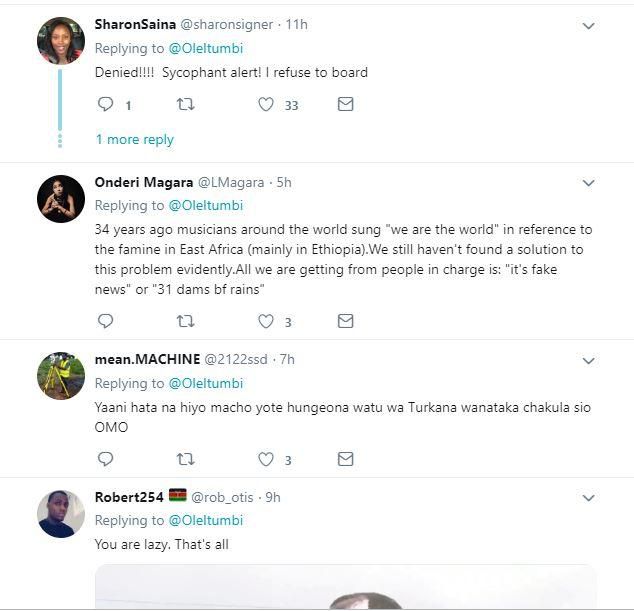The height and width of the screenshot is (611, 634).
Task: Open the chevron menu on mean.MACHINE's tweet
Action: pyautogui.click(x=588, y=360)
